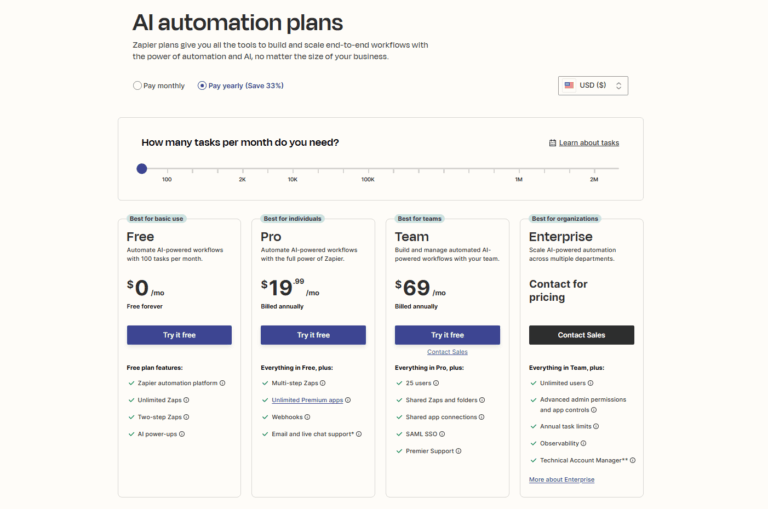
Task: Click info icon next to Multi-step Zaps
Action: pyautogui.click(x=323, y=383)
